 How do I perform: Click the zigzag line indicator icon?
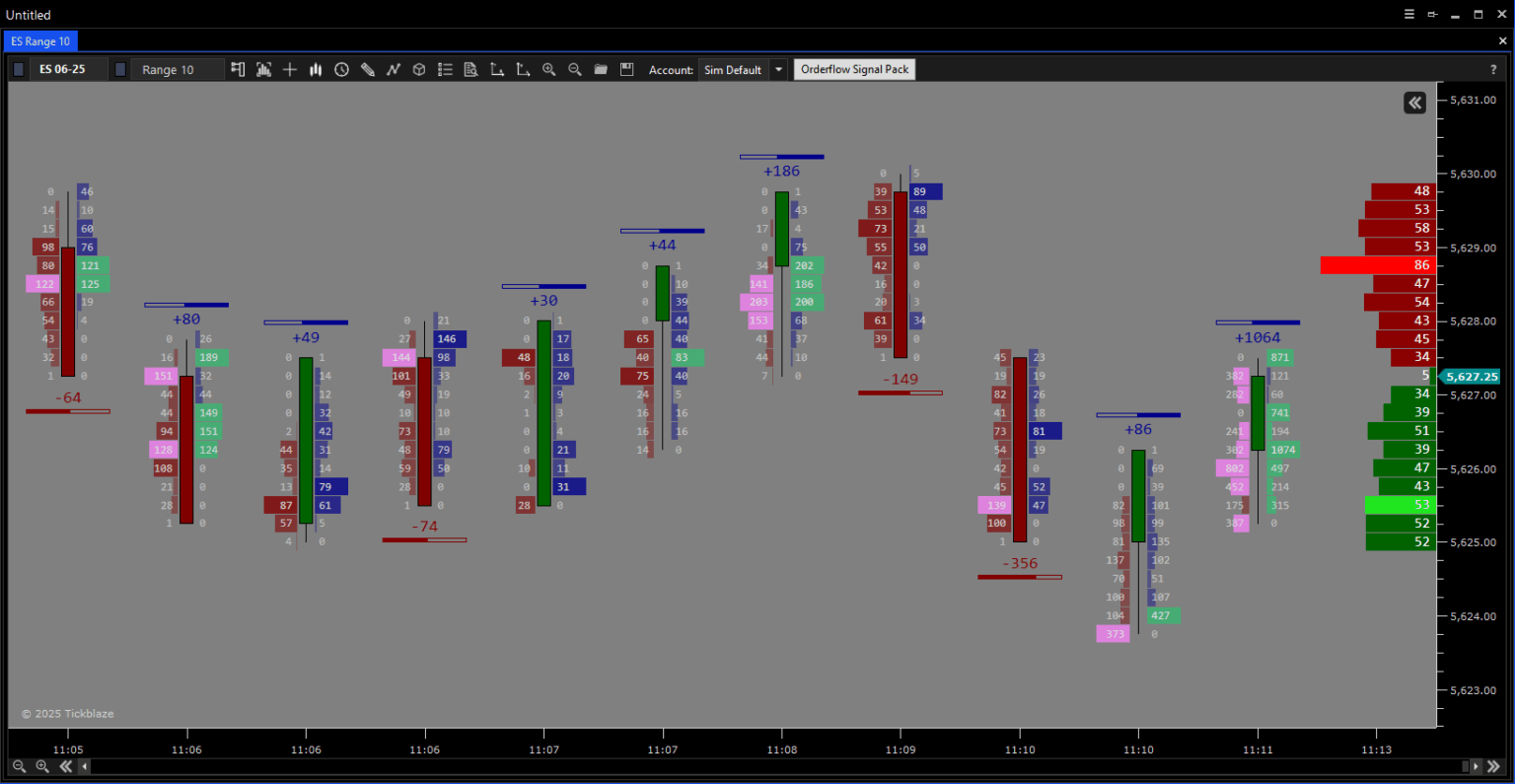[x=393, y=69]
